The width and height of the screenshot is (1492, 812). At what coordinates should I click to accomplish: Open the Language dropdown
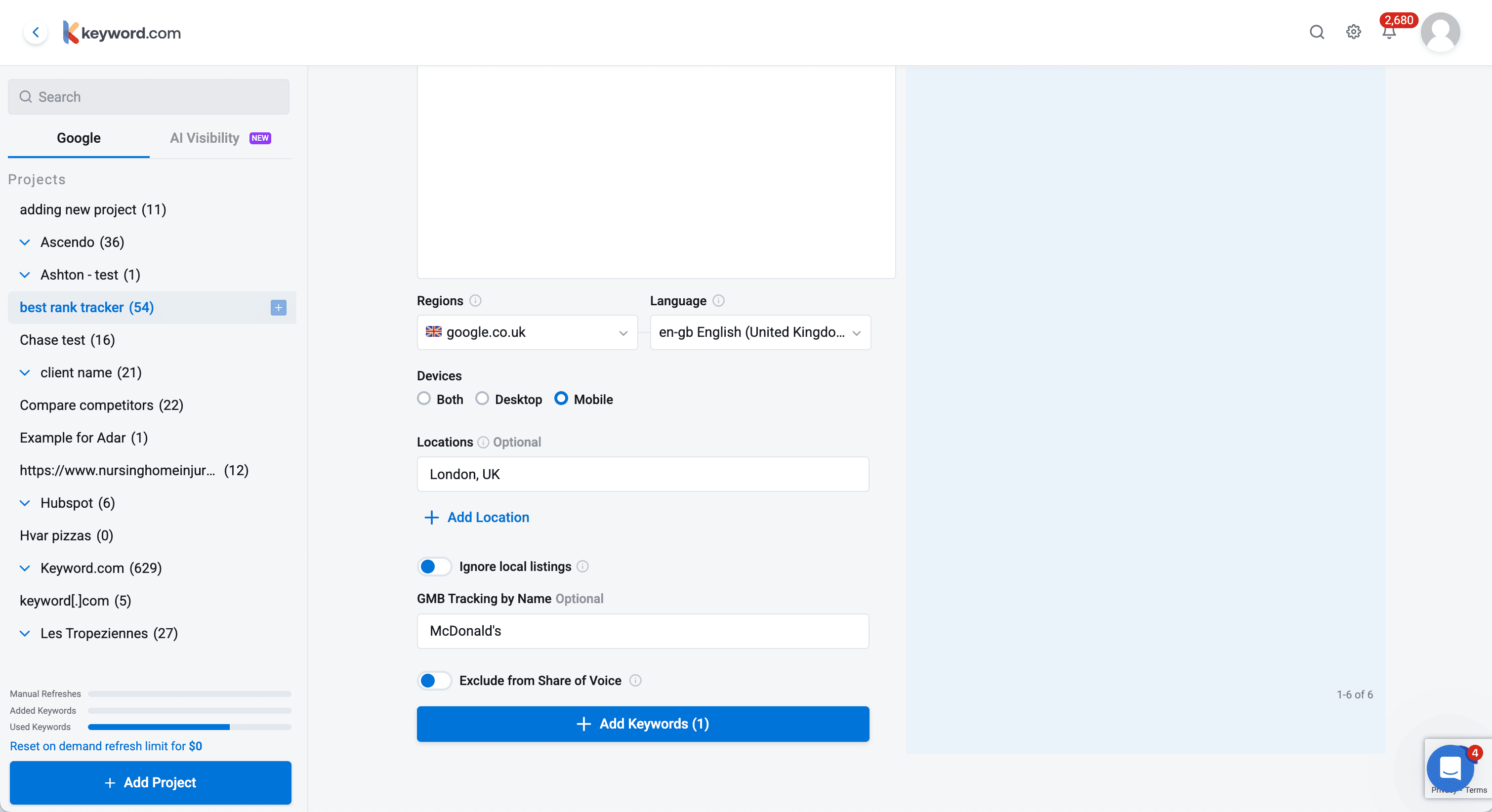click(760, 332)
